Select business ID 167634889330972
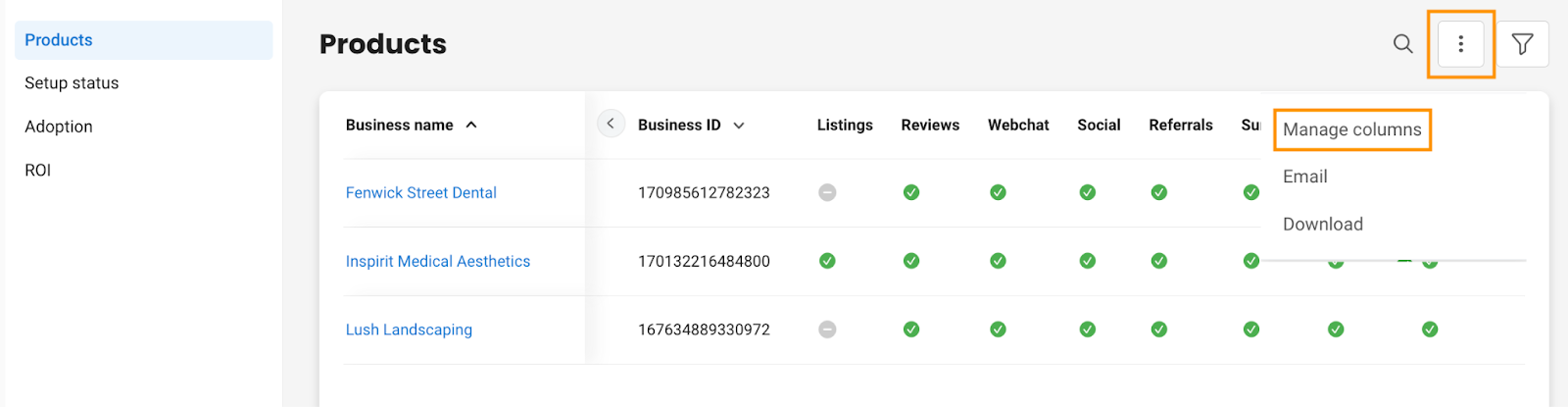This screenshot has height=407, width=1568. tap(704, 330)
